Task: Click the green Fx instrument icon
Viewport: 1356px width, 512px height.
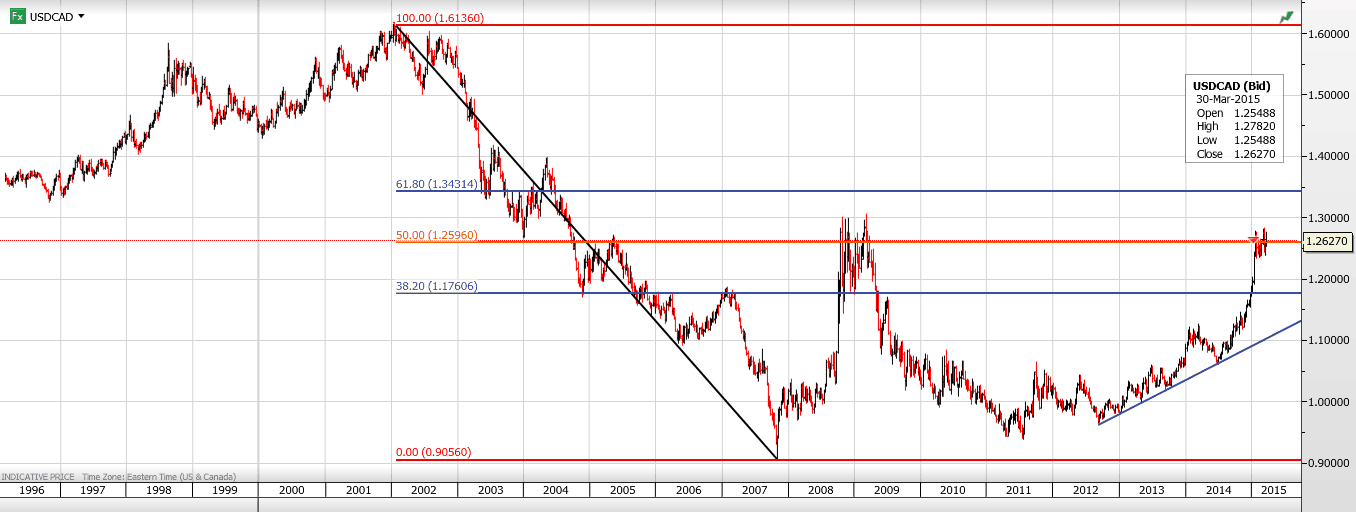Action: 18,16
